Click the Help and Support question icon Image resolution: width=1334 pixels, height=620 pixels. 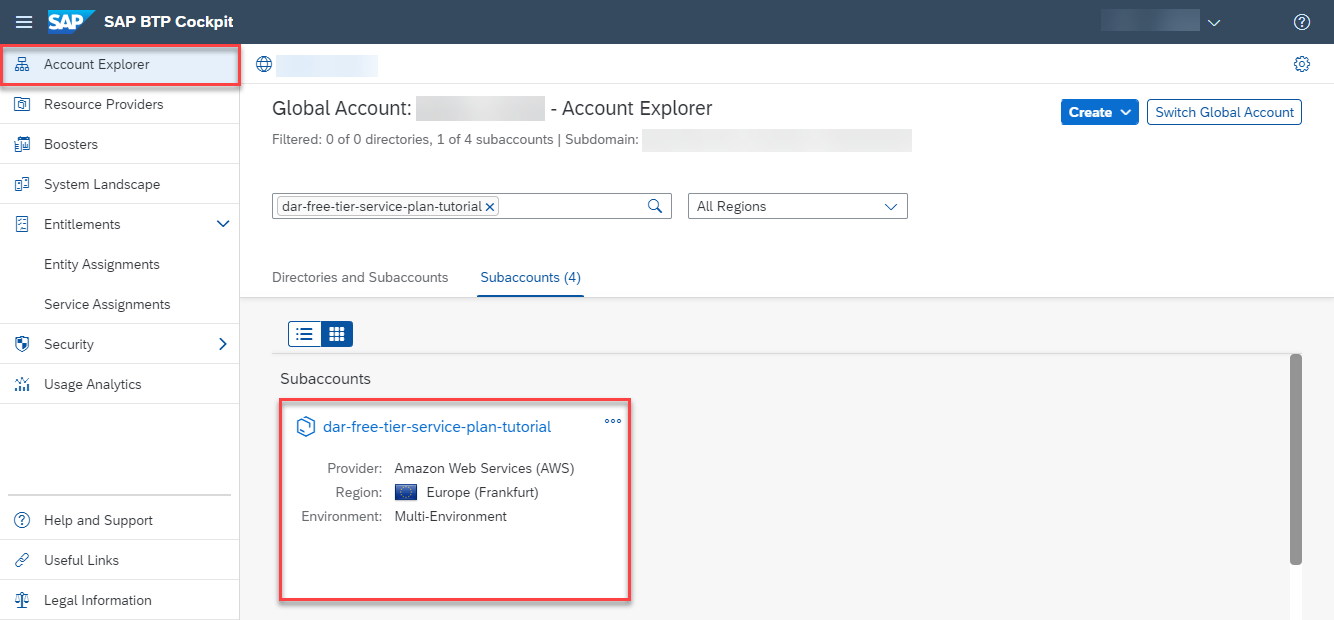[x=22, y=520]
